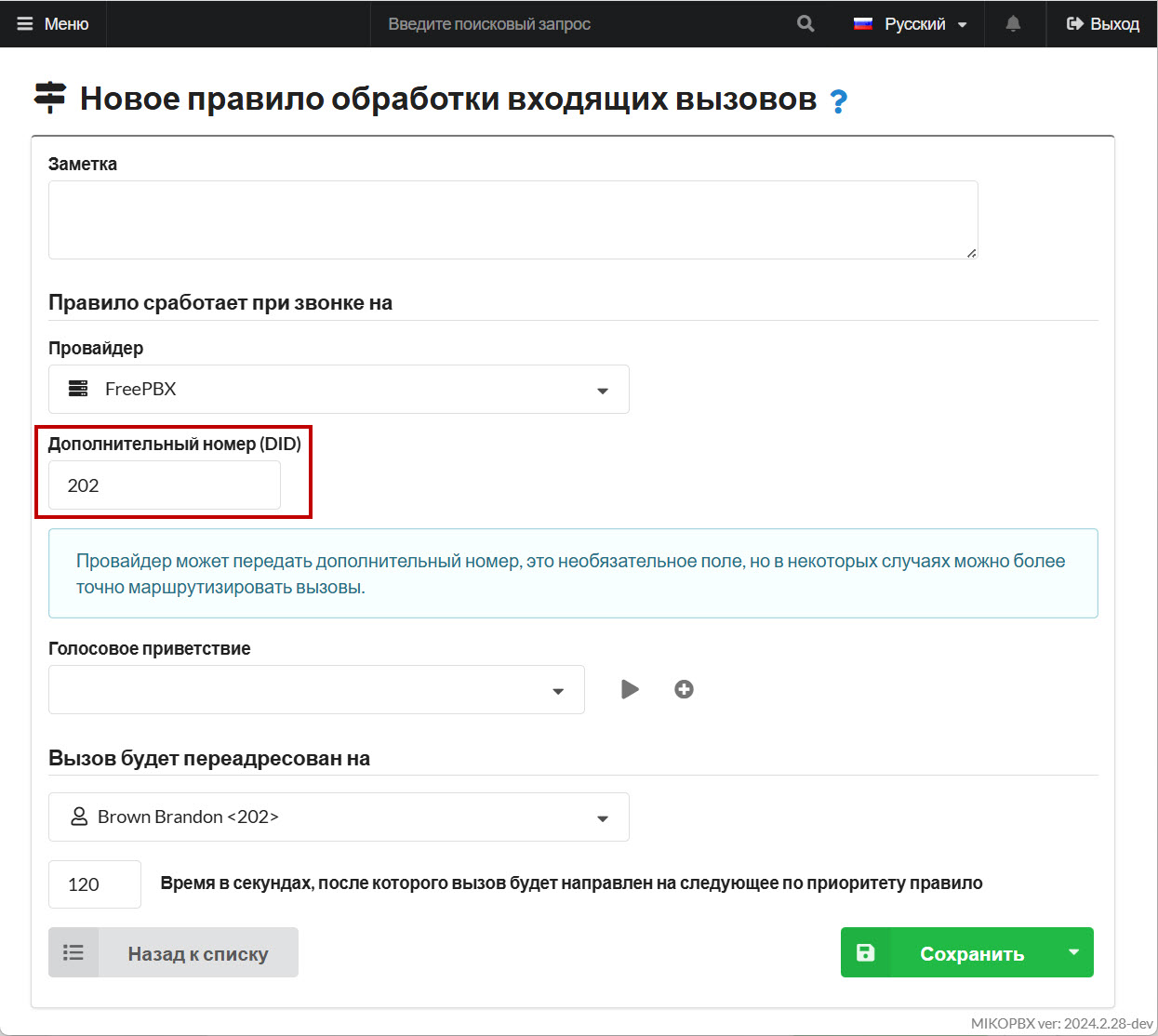The width and height of the screenshot is (1158, 1036).
Task: Go back via Назад к списку button
Action: (x=174, y=952)
